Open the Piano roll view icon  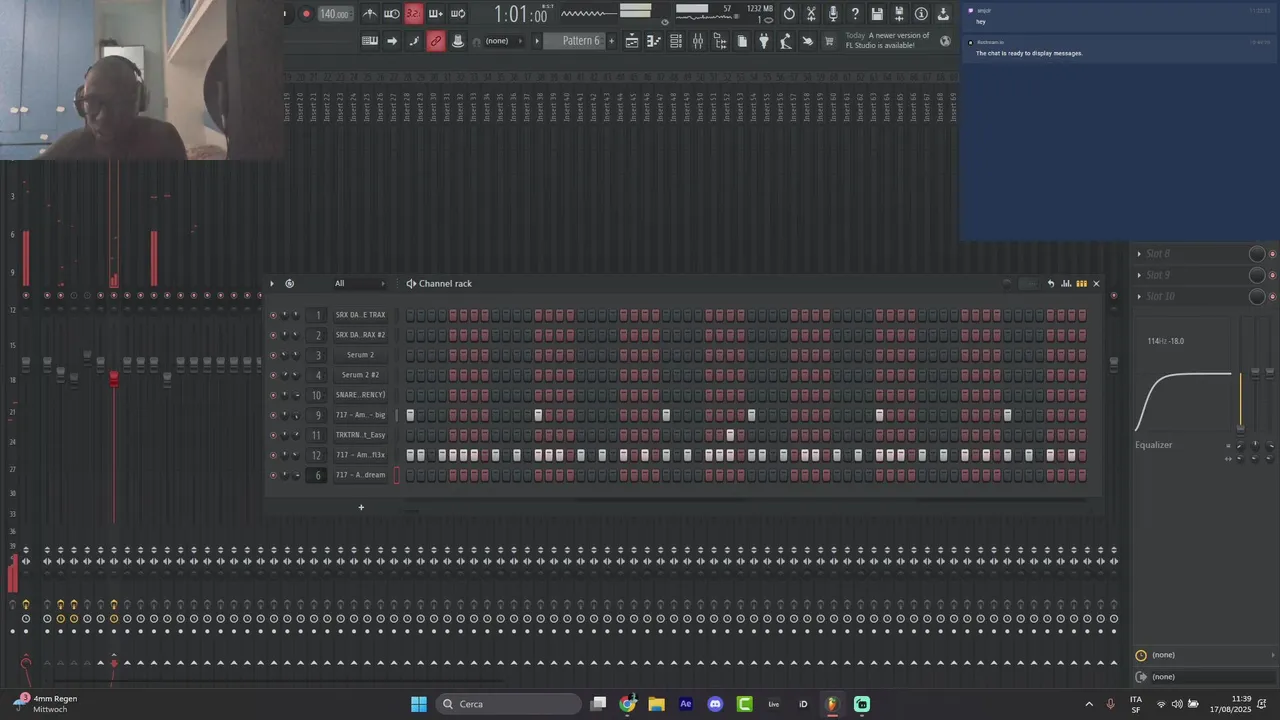tap(654, 41)
